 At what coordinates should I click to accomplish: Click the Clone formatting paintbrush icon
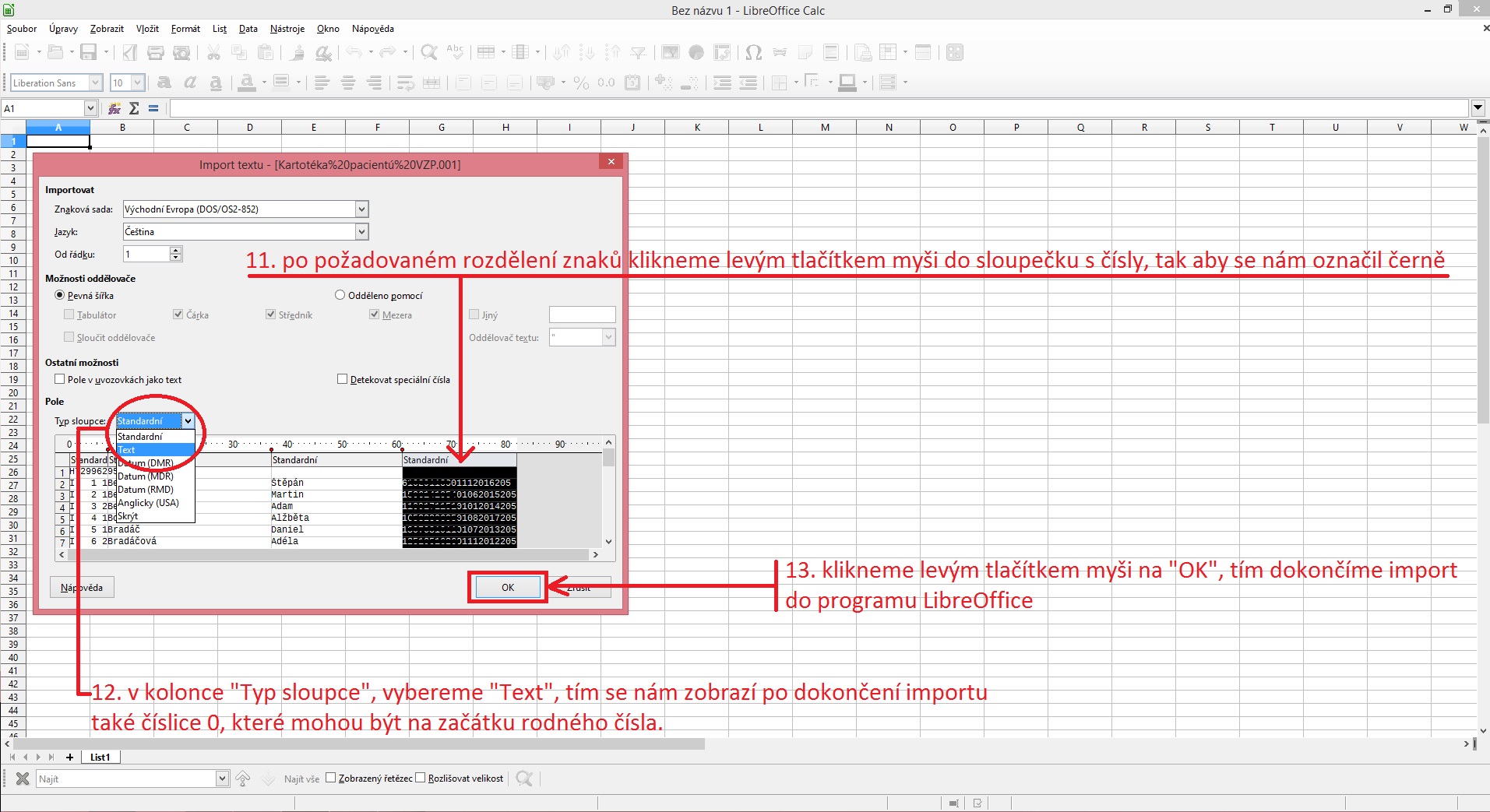coord(297,52)
